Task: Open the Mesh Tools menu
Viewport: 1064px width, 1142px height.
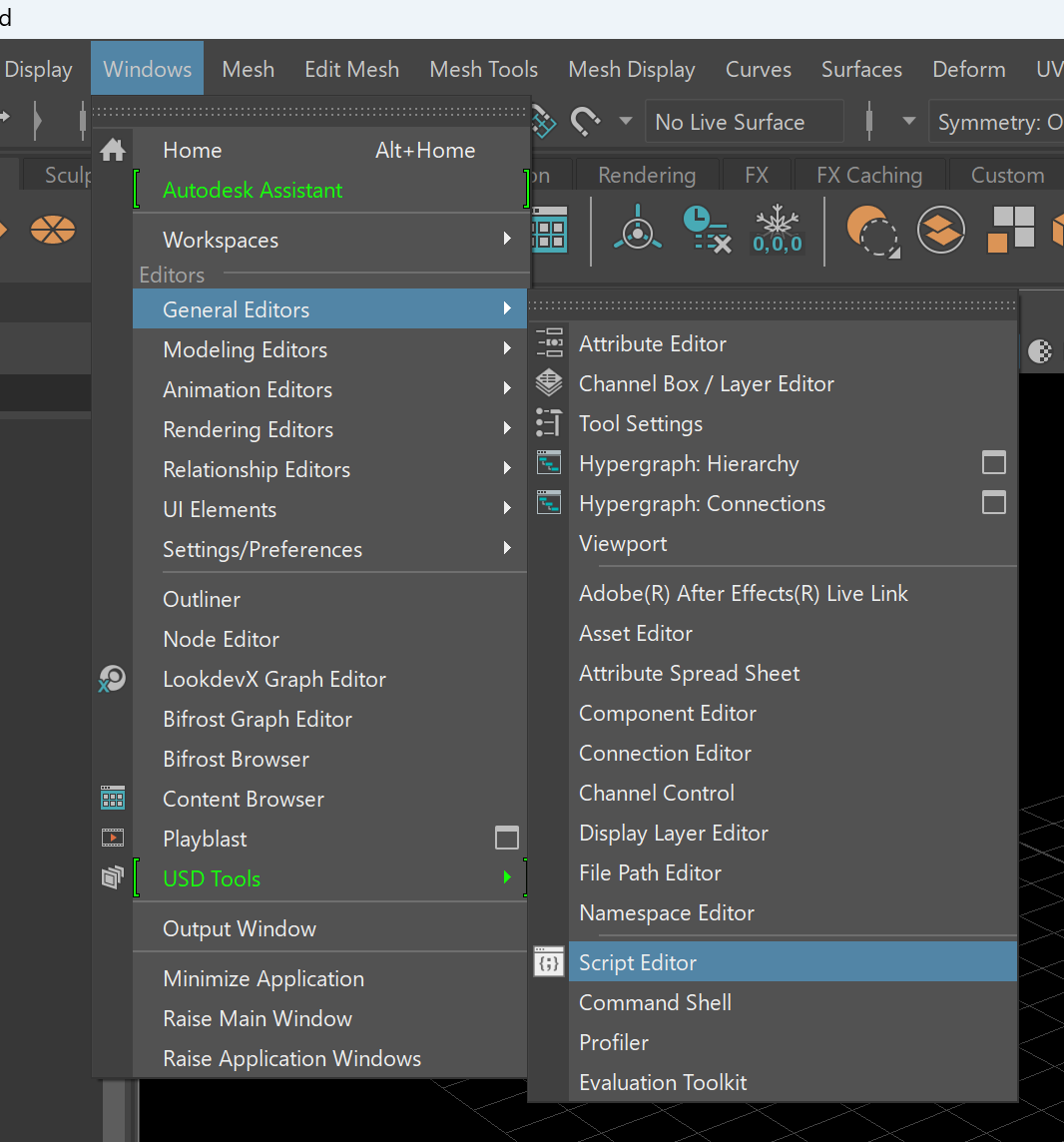Action: [x=483, y=69]
